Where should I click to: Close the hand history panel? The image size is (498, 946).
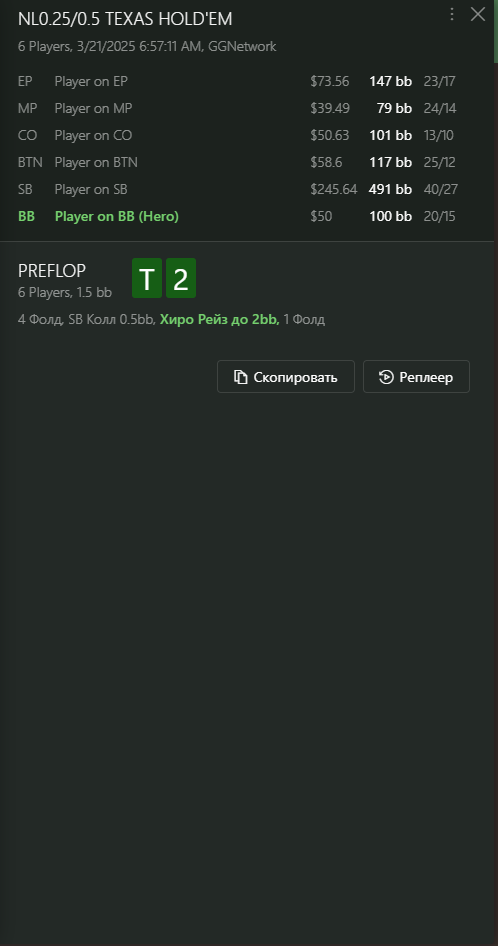[477, 14]
